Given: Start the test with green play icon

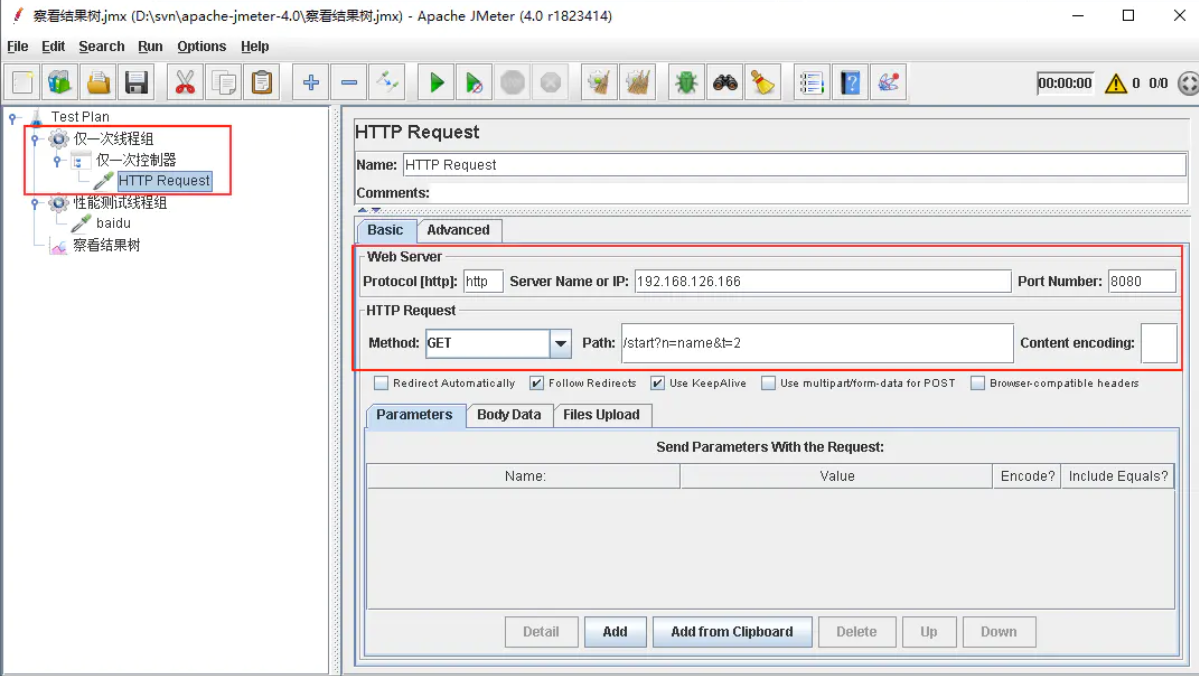Looking at the screenshot, I should [x=436, y=83].
